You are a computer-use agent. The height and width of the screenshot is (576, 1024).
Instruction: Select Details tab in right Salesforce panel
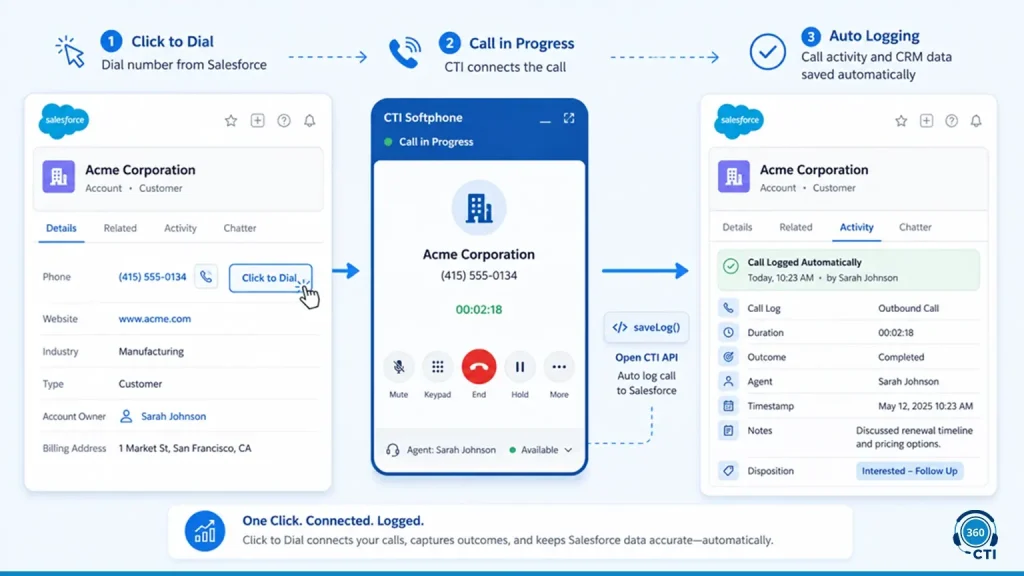pyautogui.click(x=737, y=227)
